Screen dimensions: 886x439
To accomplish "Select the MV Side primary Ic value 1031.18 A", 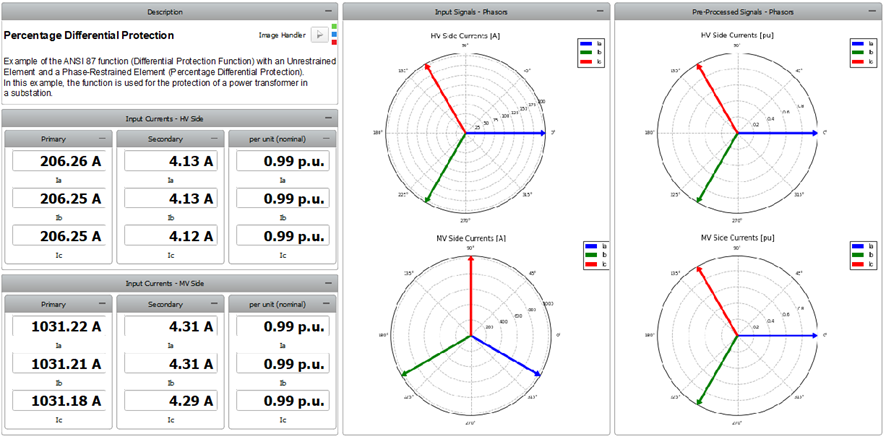I will click(x=56, y=400).
